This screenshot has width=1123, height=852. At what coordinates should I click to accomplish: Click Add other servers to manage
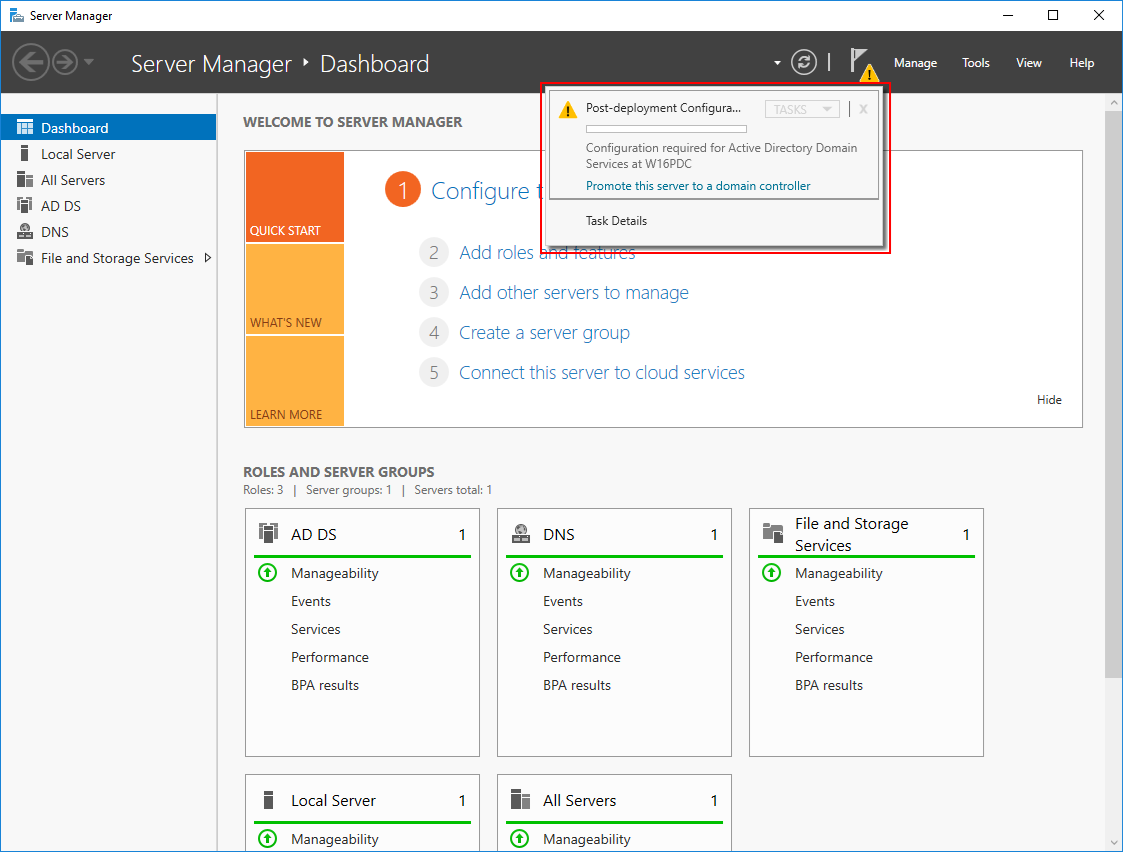(574, 293)
